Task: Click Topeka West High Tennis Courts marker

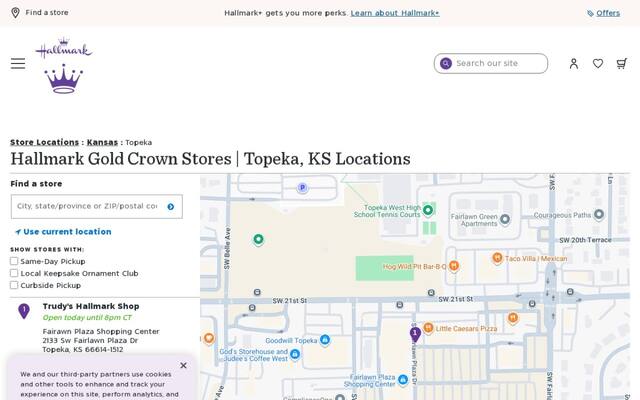Action: 428,210
